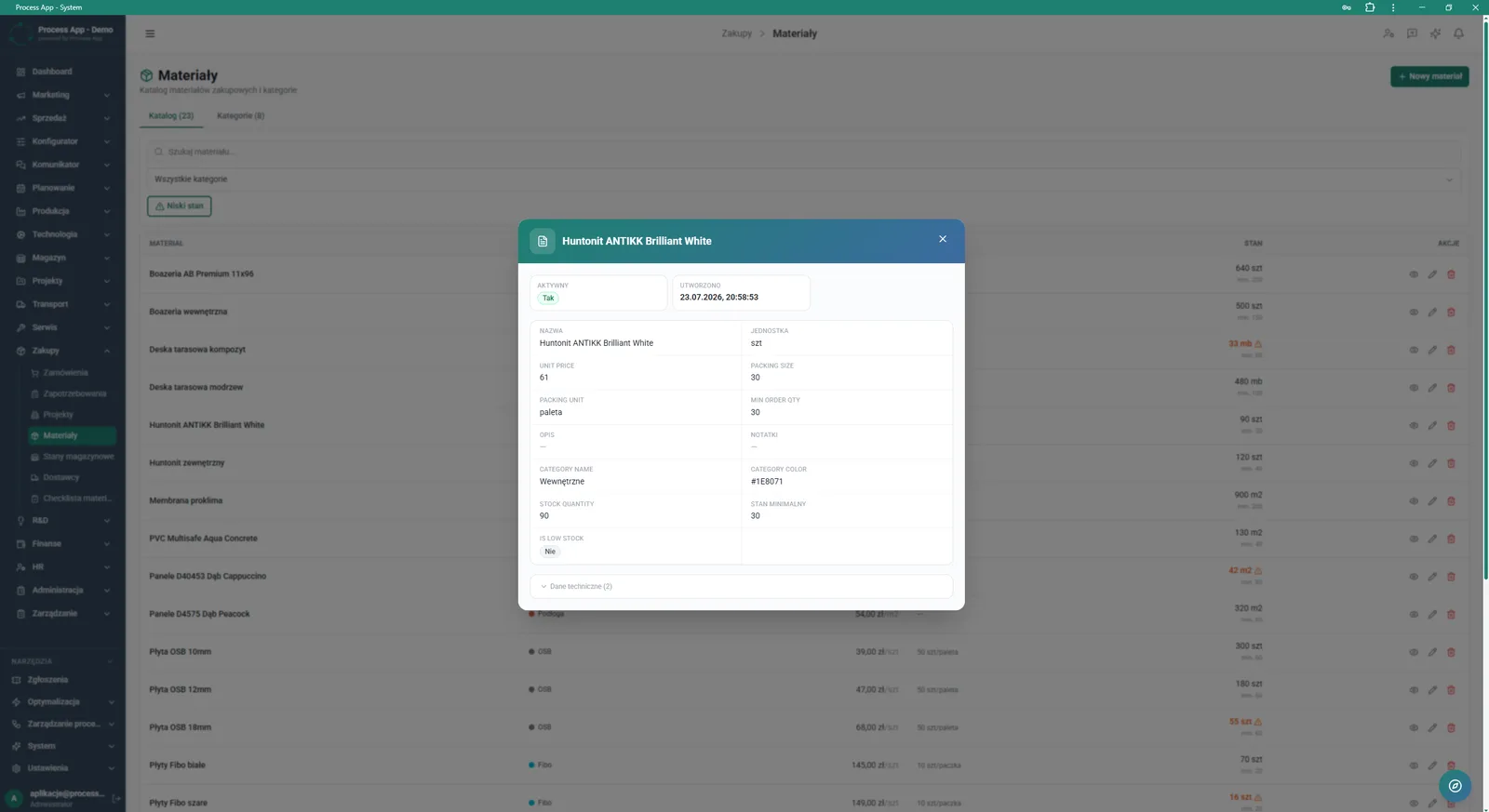Open the three-dot menu in title bar
The image size is (1489, 812).
click(x=1393, y=7)
